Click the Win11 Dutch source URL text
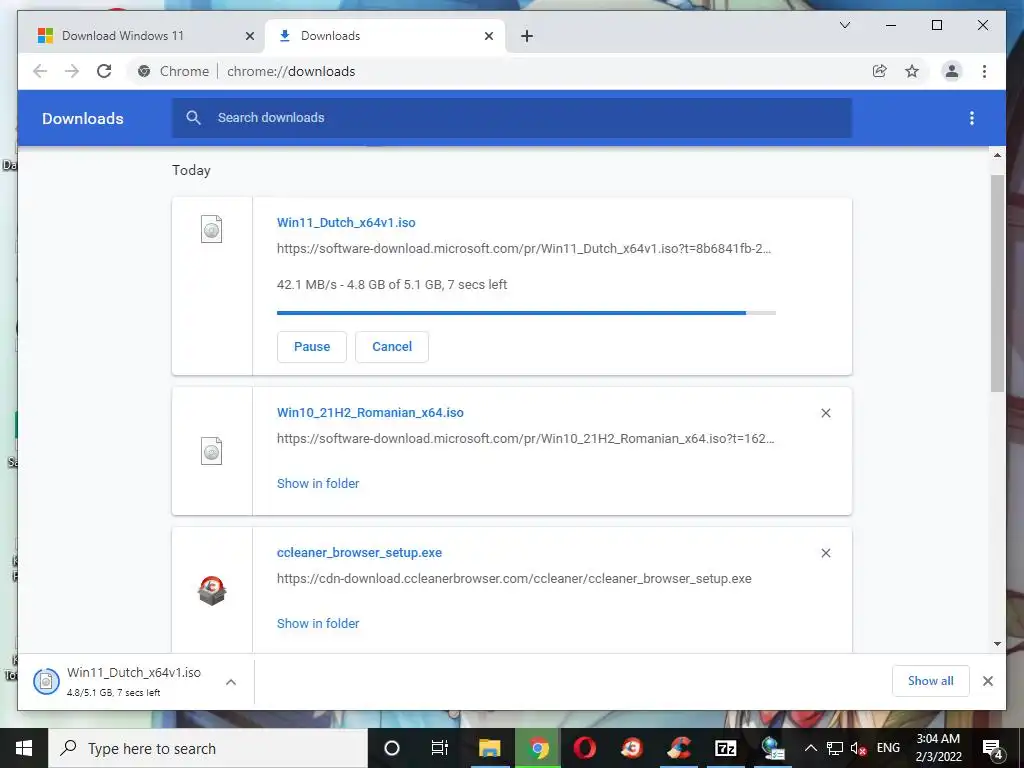The image size is (1024, 768). [524, 249]
